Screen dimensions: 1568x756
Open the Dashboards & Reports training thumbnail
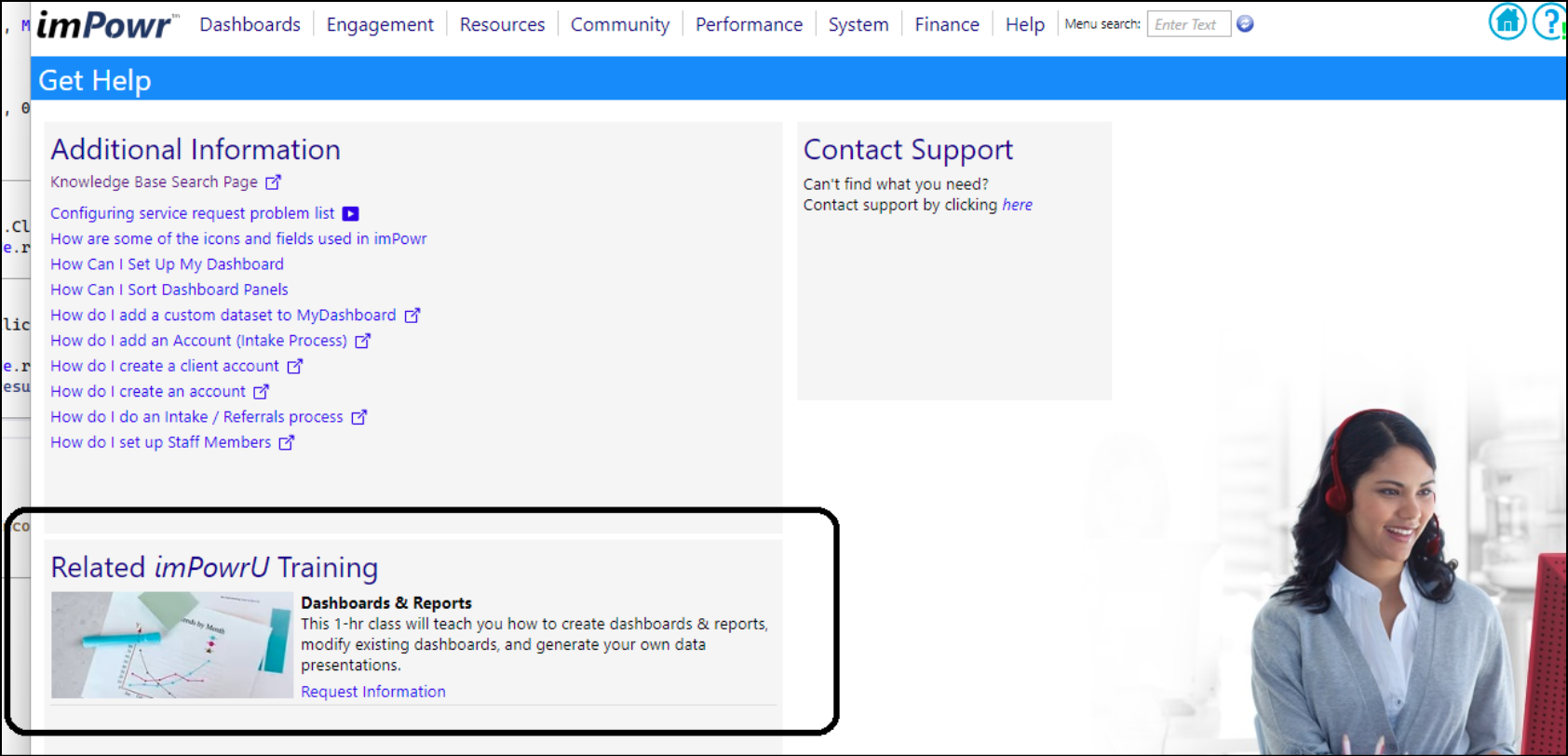172,645
